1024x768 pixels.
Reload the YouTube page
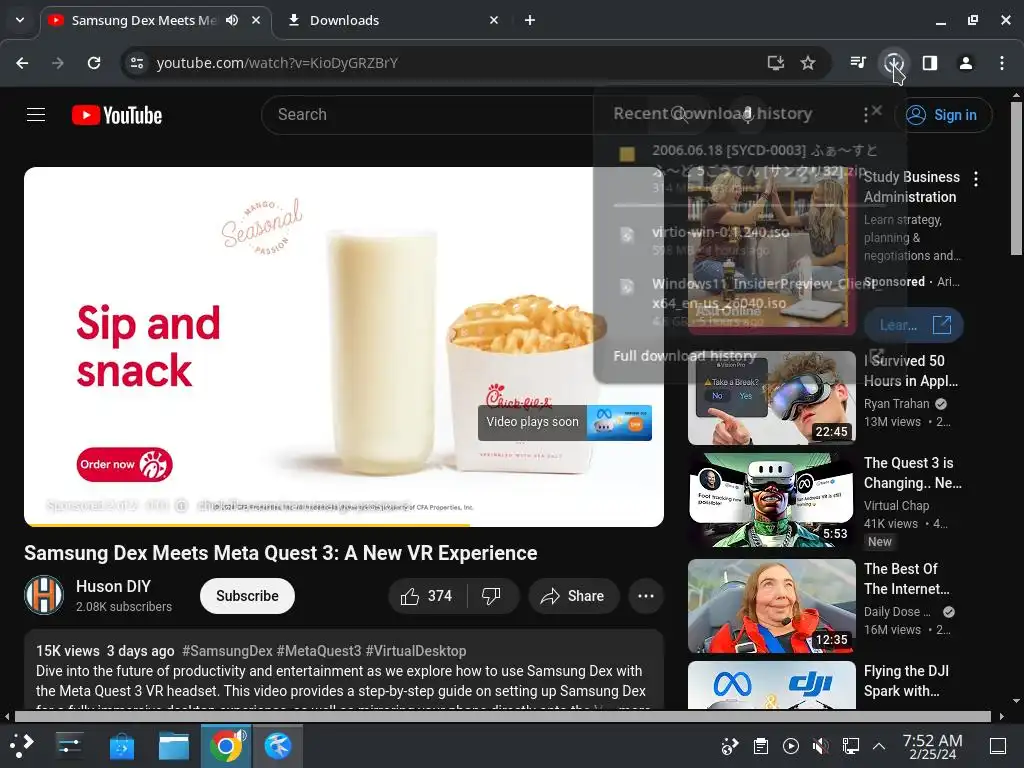click(x=94, y=63)
